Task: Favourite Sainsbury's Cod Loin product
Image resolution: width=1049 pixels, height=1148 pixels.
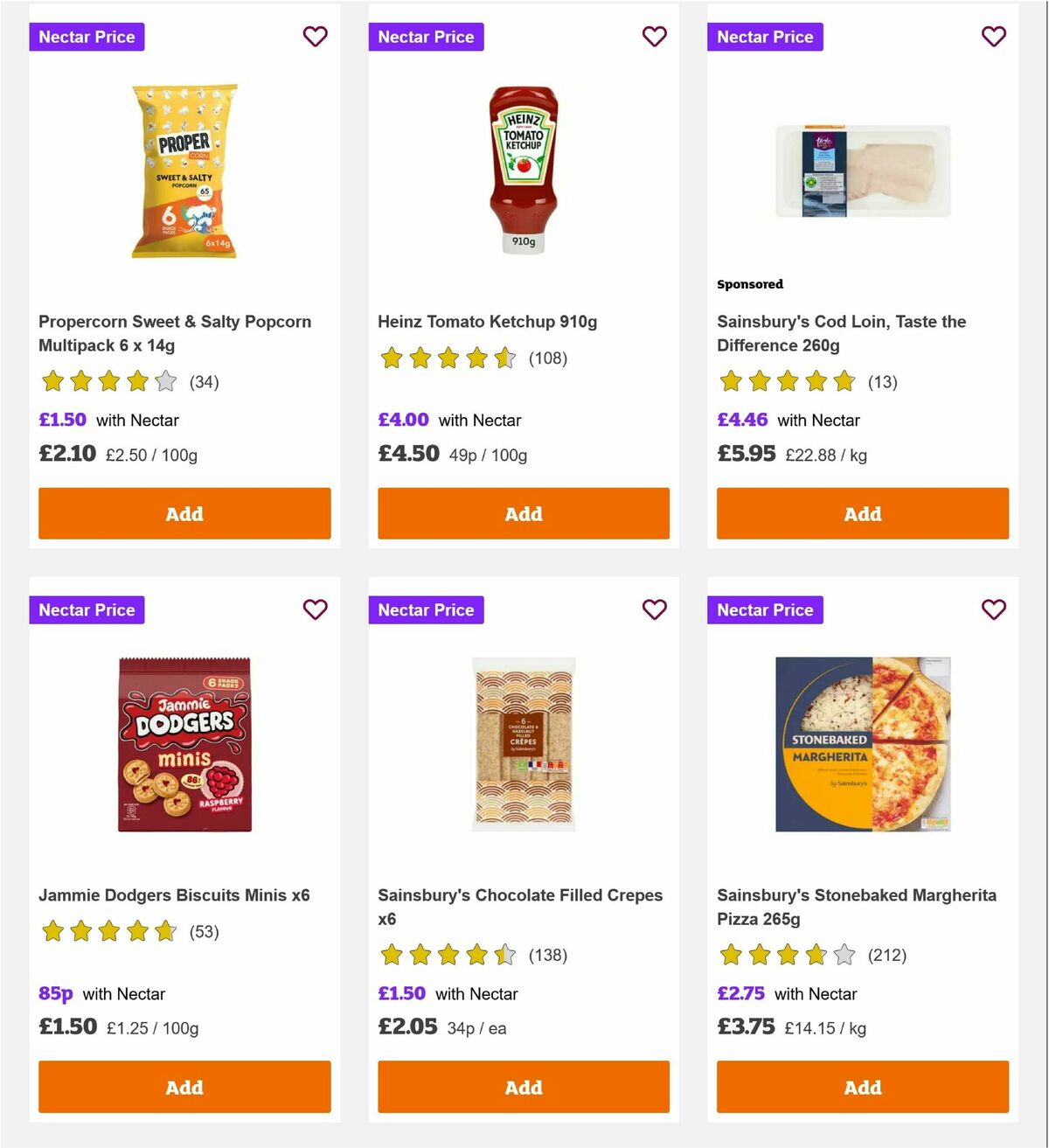Action: [993, 37]
